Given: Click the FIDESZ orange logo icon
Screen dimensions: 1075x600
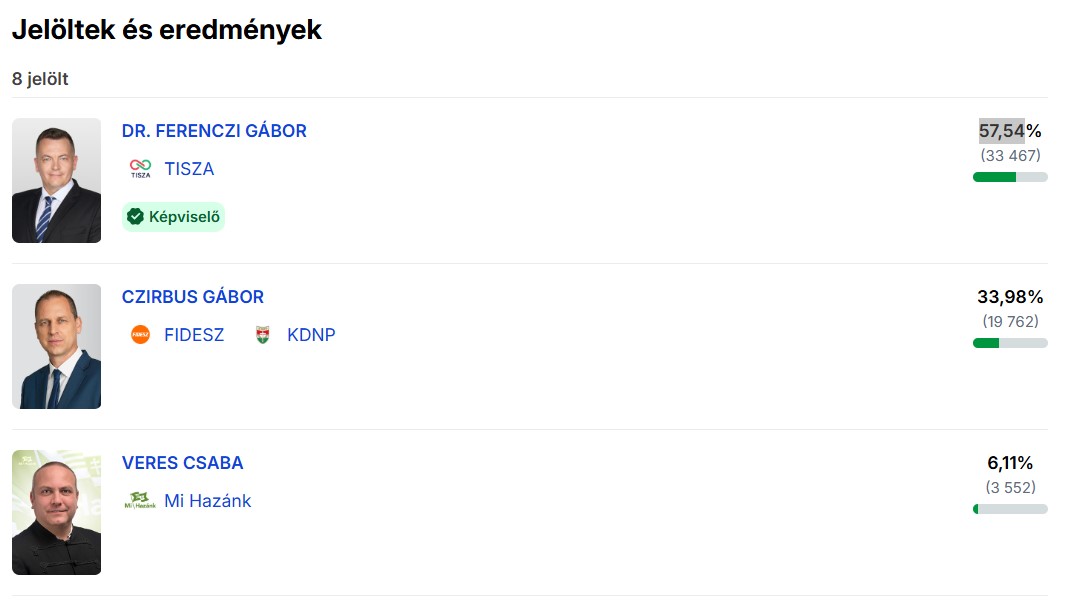Looking at the screenshot, I should (140, 335).
